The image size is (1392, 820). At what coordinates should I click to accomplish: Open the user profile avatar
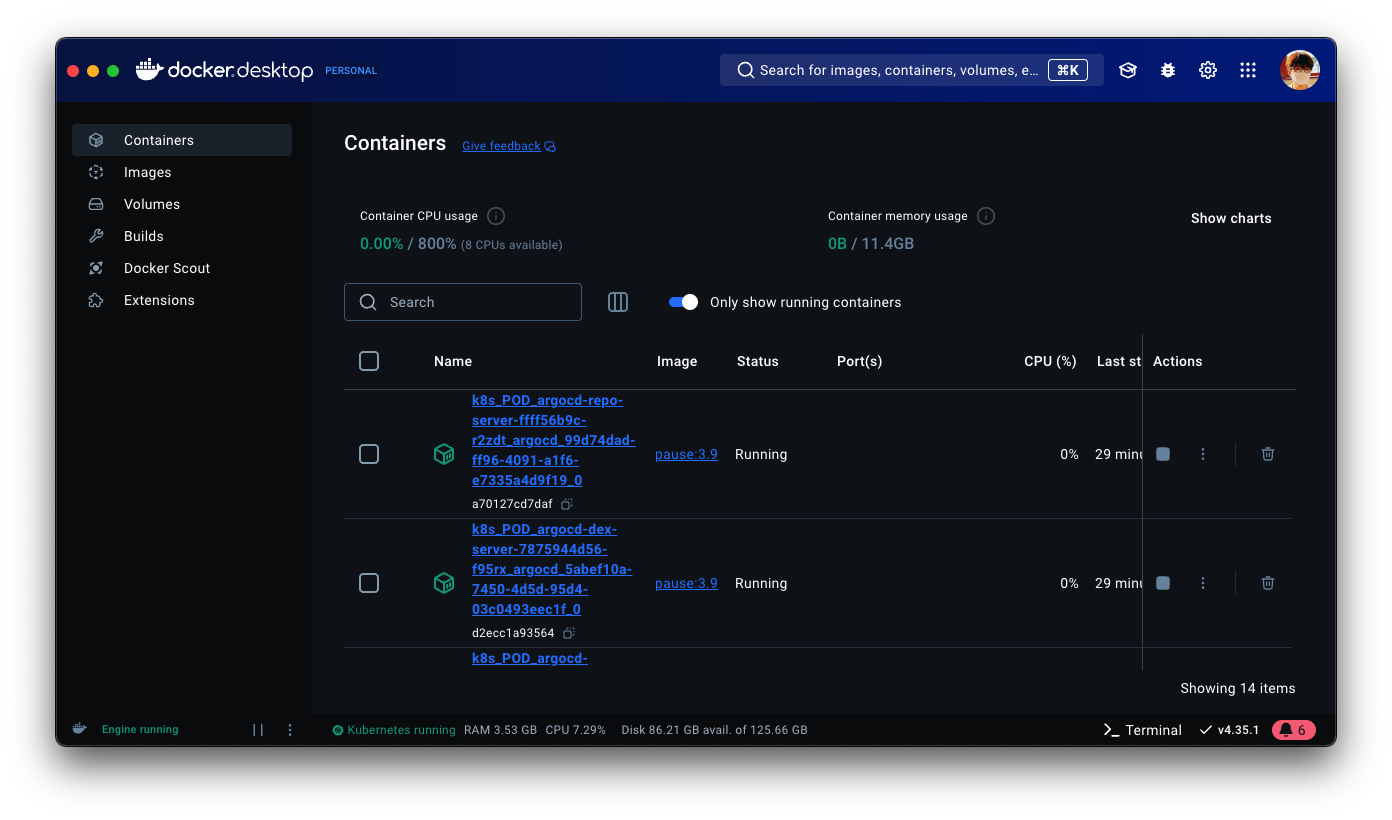pyautogui.click(x=1300, y=70)
